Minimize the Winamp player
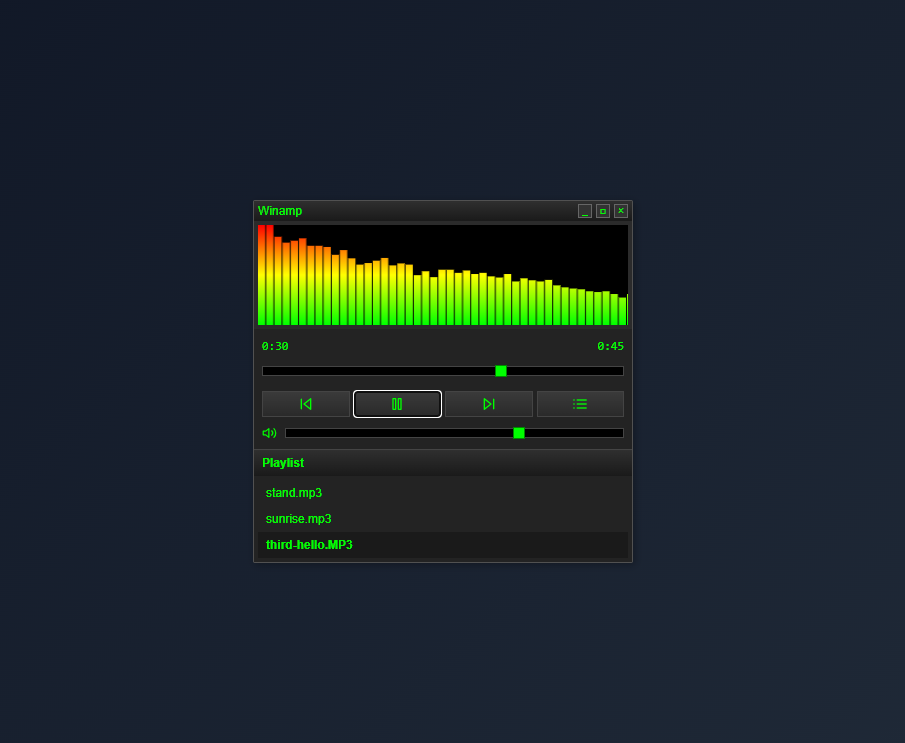This screenshot has height=743, width=905. click(x=585, y=211)
